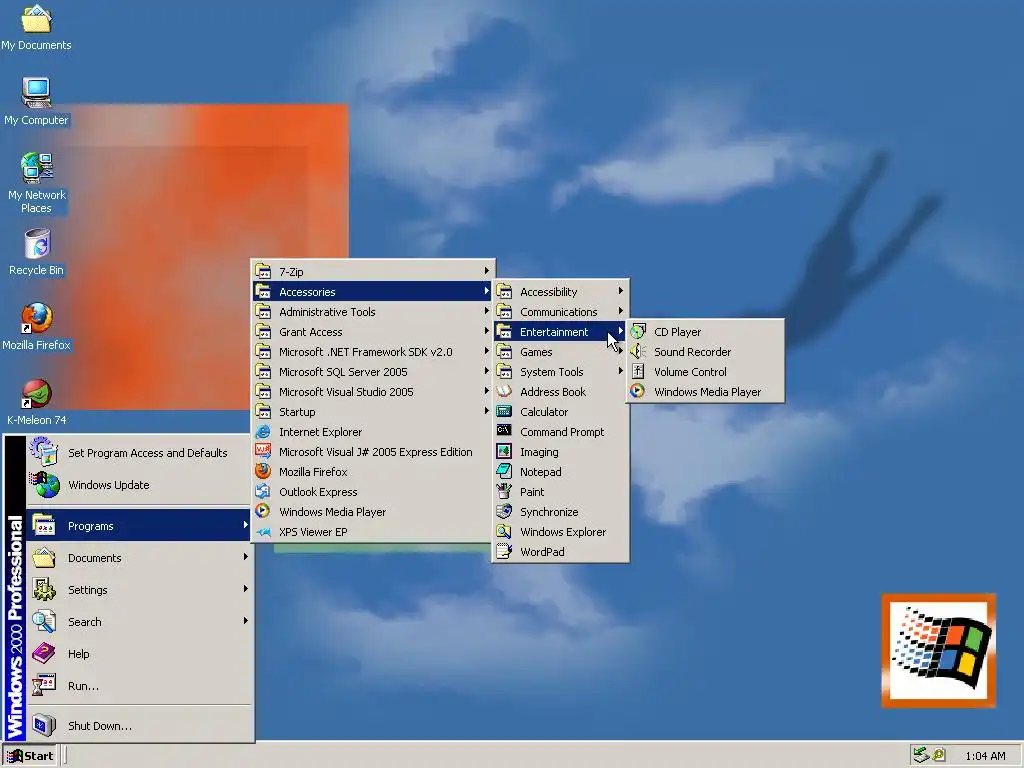Image resolution: width=1024 pixels, height=768 pixels.
Task: Expand the System Tools submenu arrow
Action: click(620, 372)
